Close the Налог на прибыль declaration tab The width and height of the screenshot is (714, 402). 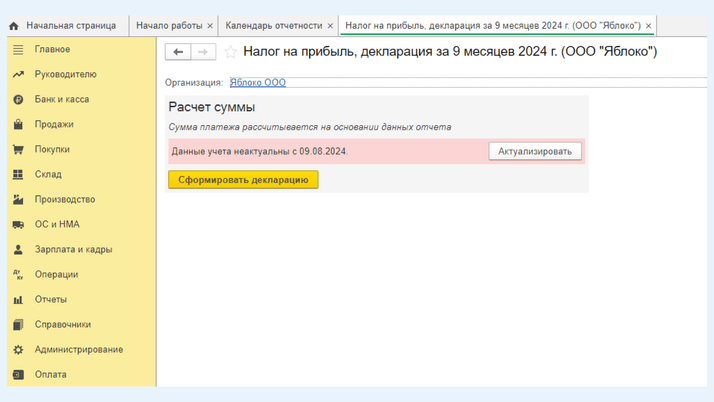coord(648,26)
